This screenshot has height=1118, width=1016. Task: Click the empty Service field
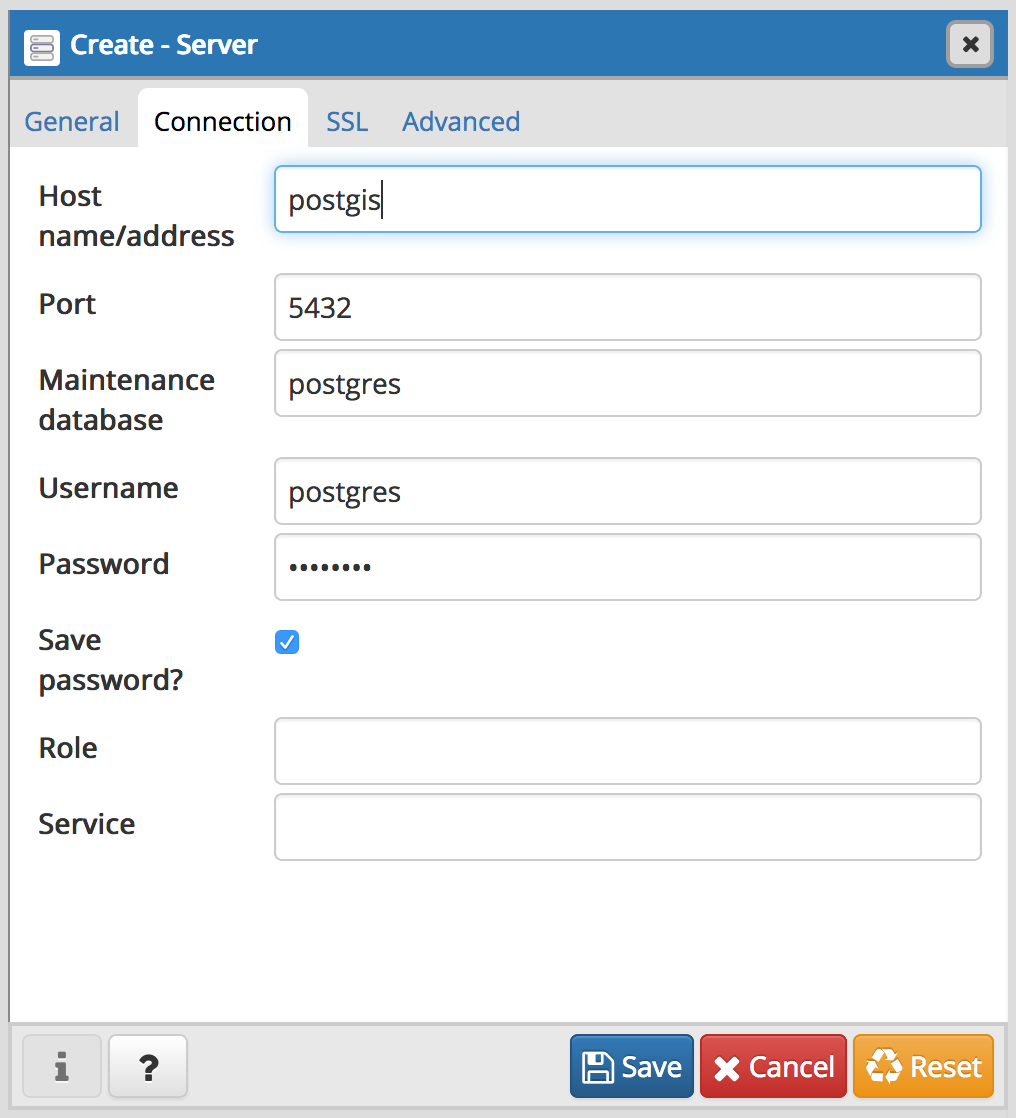tap(627, 827)
